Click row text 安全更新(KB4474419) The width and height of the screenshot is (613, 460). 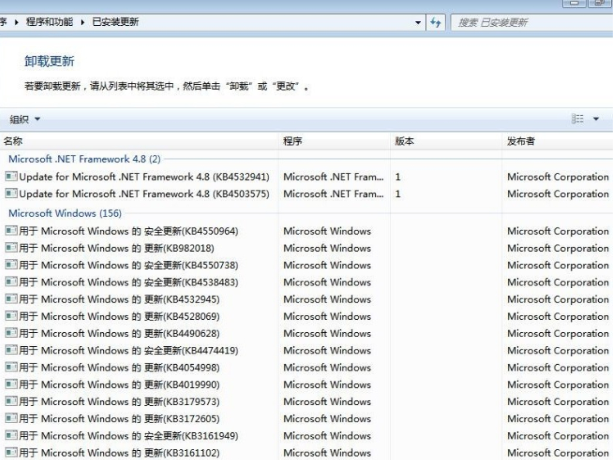(x=191, y=351)
